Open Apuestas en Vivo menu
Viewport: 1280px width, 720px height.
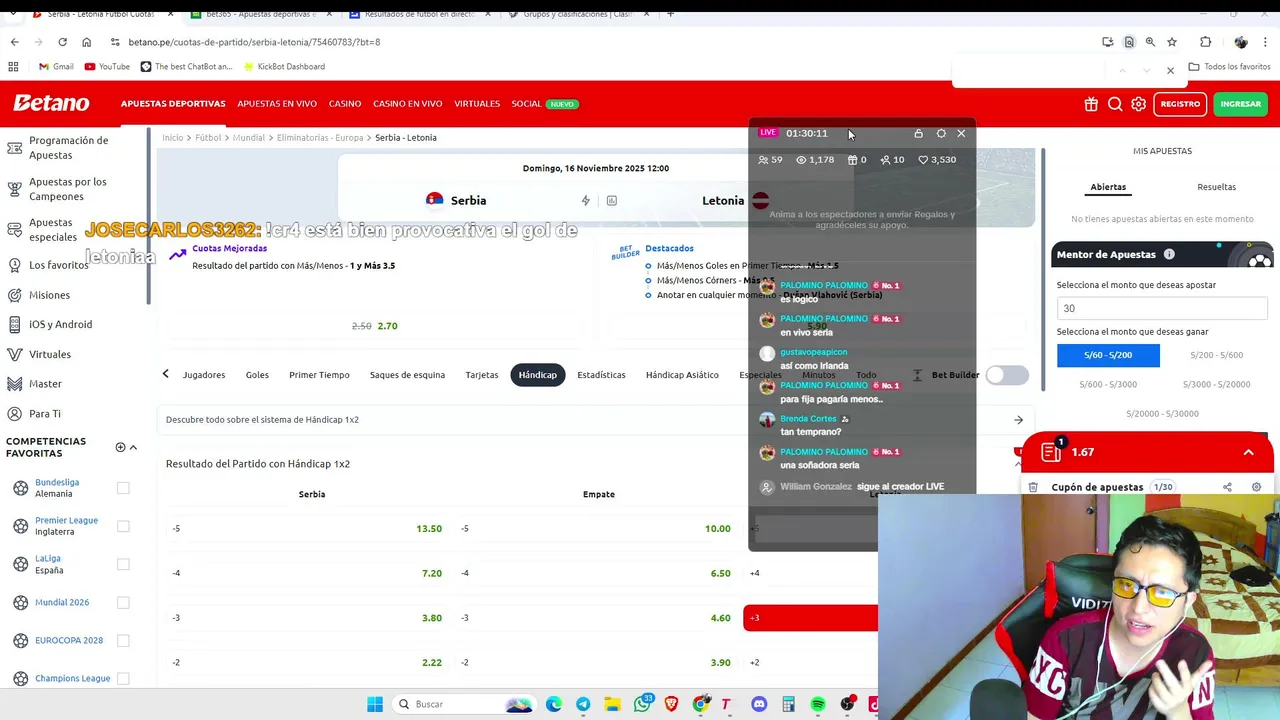coord(277,104)
